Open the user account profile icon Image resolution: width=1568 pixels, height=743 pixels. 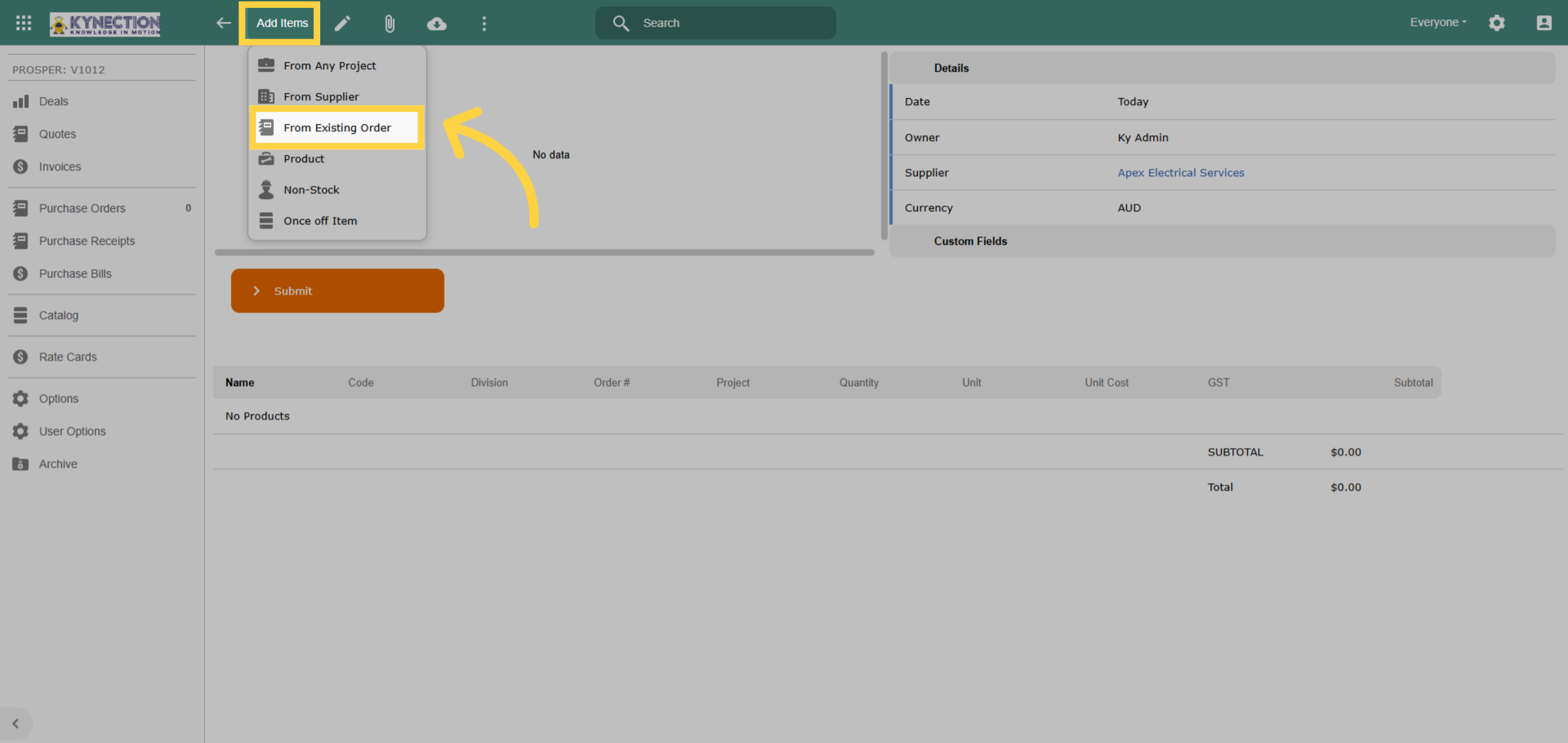click(1544, 23)
